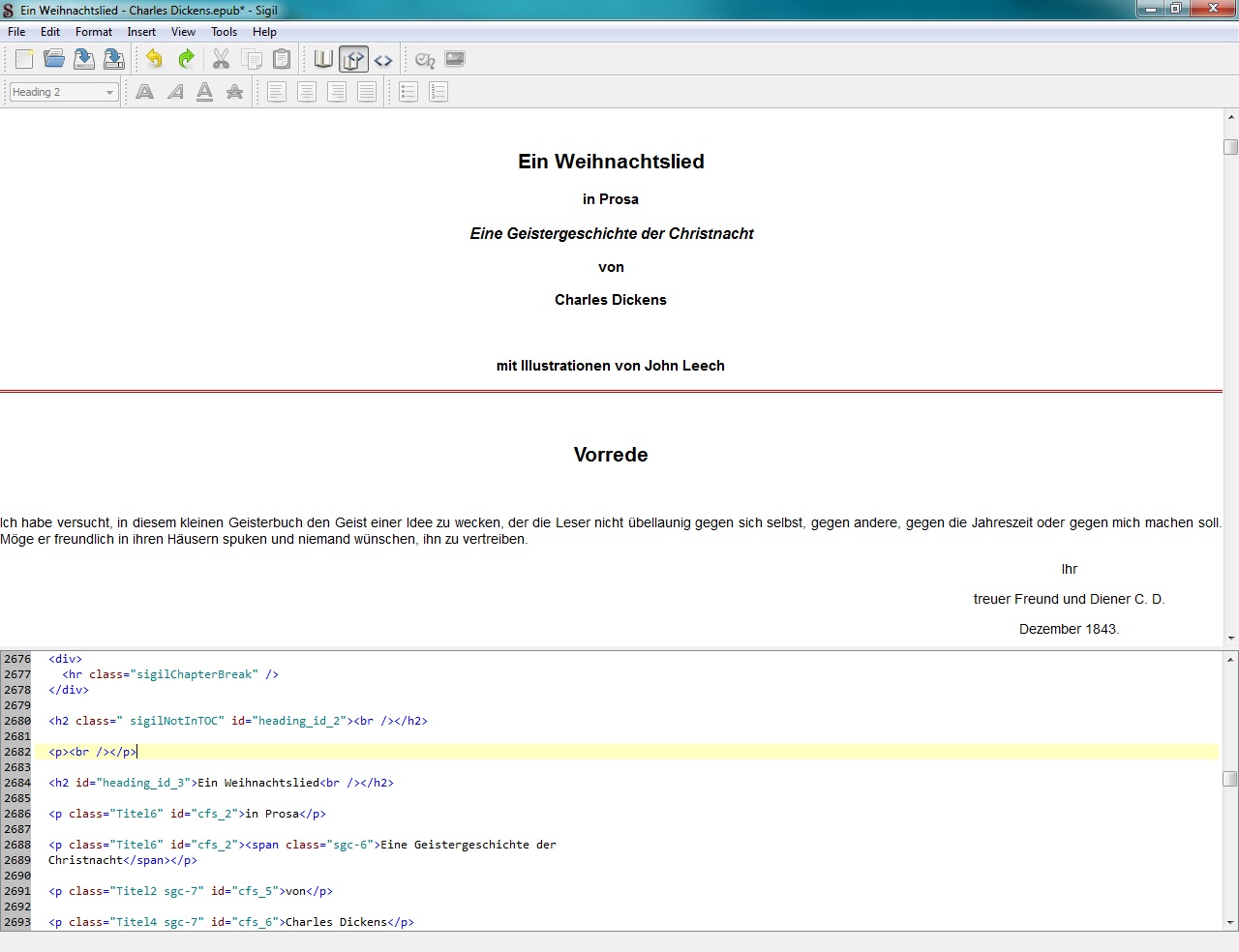
Task: Insert a numbered list
Action: click(x=438, y=92)
